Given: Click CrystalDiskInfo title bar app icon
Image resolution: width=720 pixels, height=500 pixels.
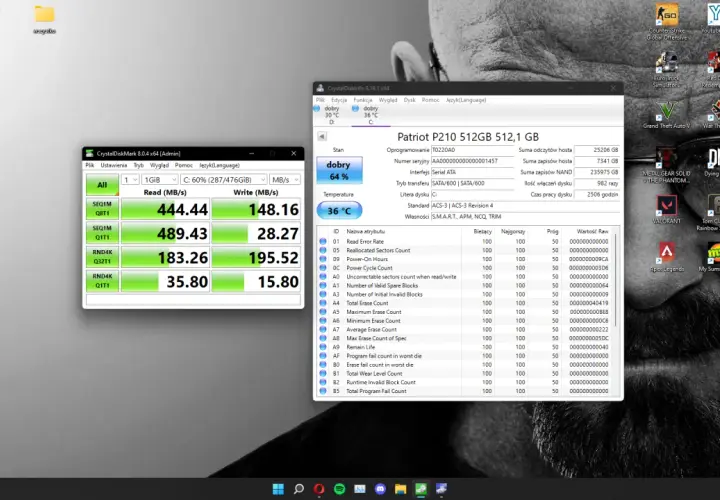Looking at the screenshot, I should [x=320, y=88].
